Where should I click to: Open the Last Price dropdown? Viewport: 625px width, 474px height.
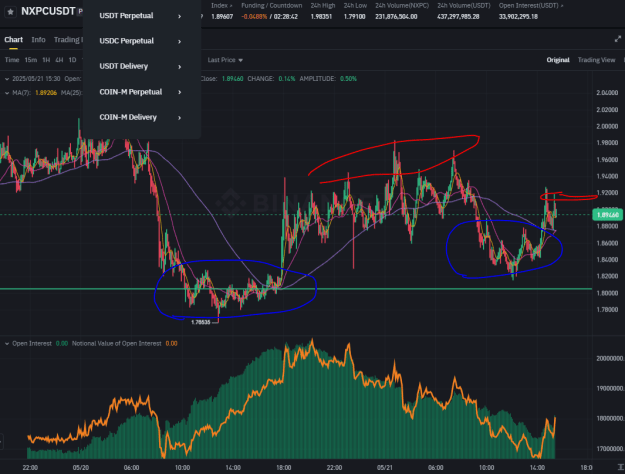[225, 60]
